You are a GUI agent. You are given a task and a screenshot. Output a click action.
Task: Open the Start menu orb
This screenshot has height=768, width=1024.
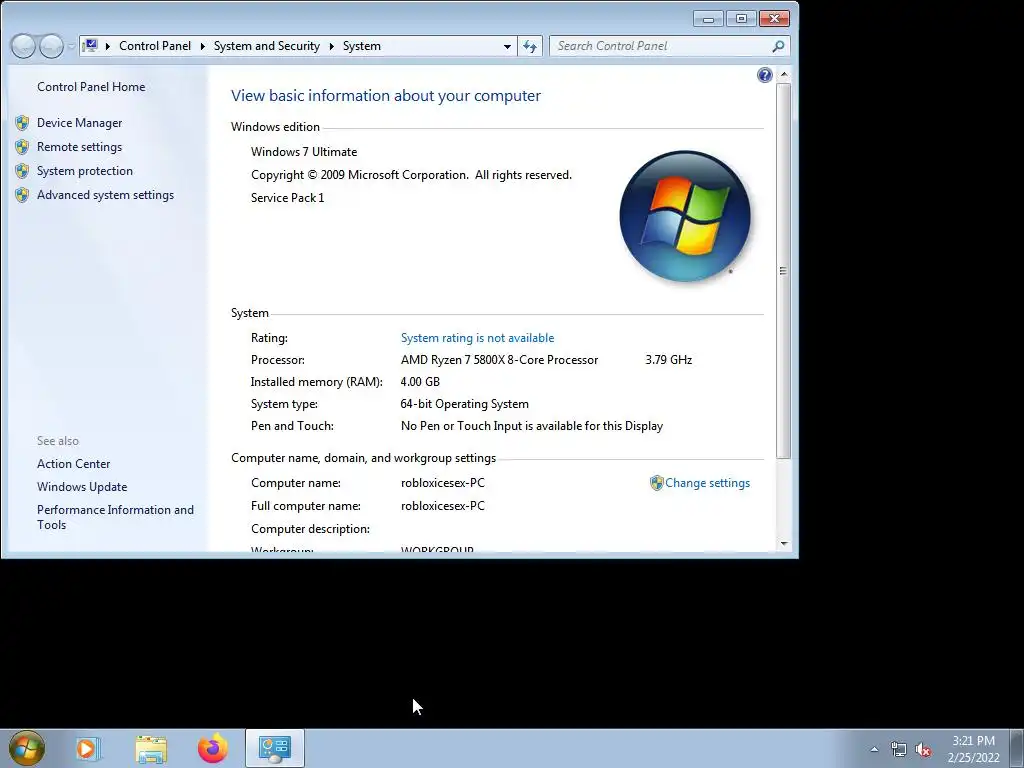(26, 748)
